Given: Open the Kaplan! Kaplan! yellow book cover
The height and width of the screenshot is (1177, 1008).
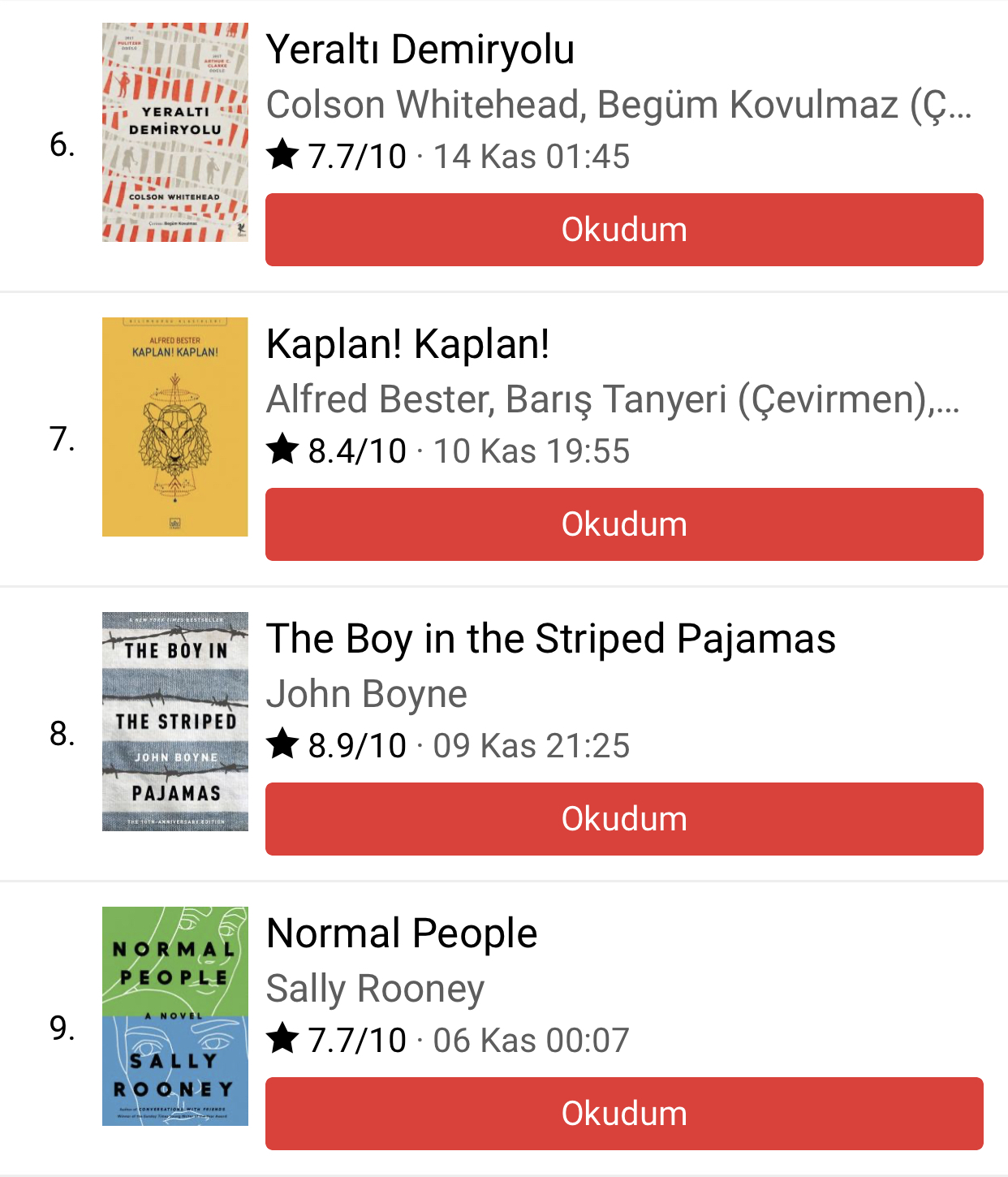Looking at the screenshot, I should (x=174, y=427).
